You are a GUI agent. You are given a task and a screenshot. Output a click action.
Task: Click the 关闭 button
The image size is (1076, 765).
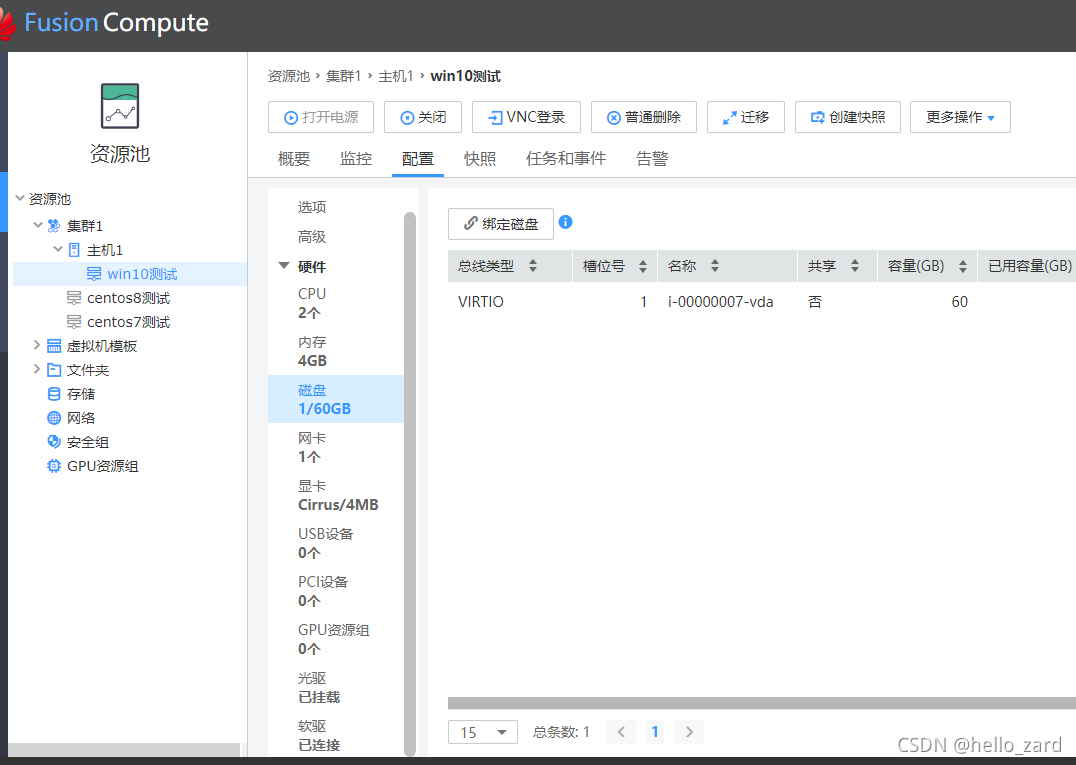(423, 117)
